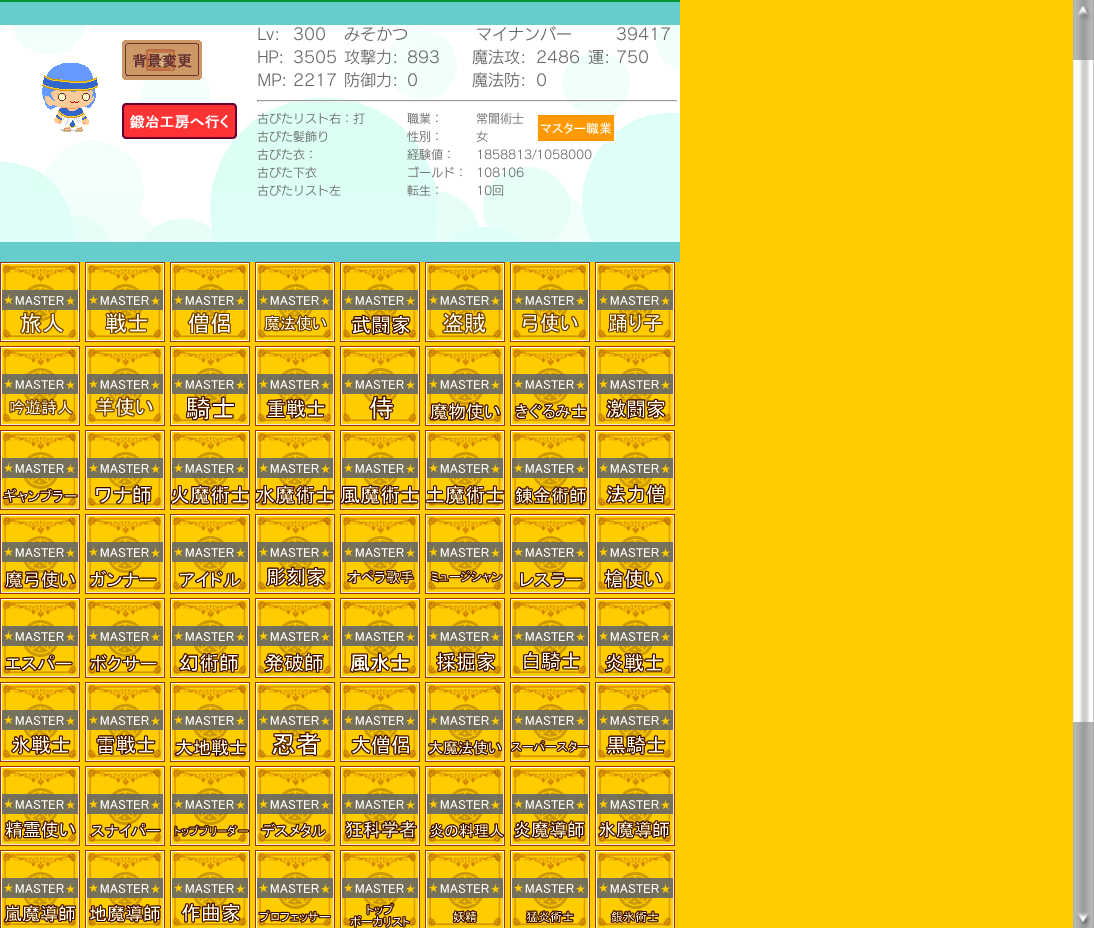This screenshot has height=928, width=1094.
Task: Click the レスラー job tile
Action: pos(550,554)
